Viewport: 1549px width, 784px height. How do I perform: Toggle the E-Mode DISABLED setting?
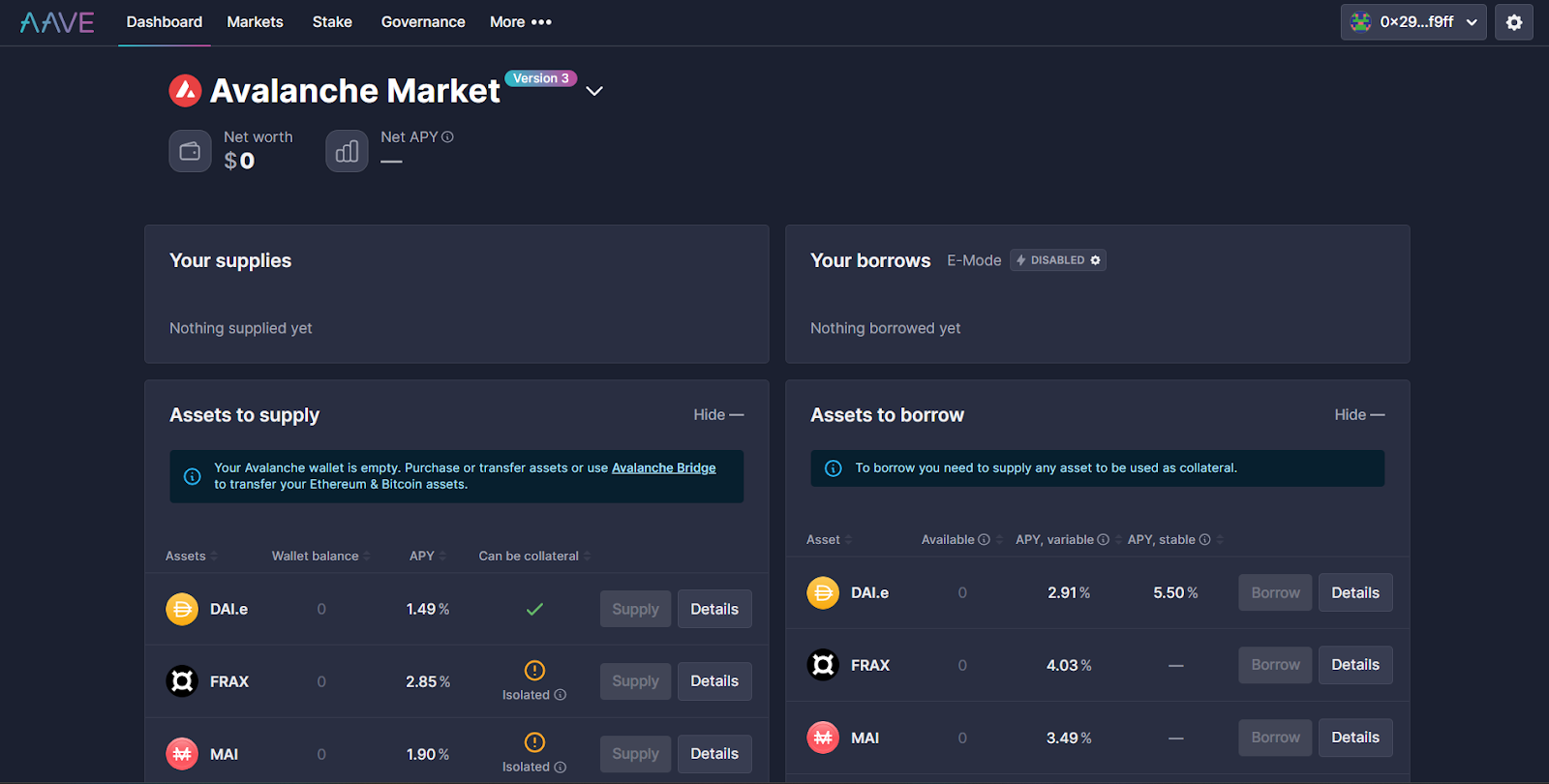click(x=1058, y=260)
